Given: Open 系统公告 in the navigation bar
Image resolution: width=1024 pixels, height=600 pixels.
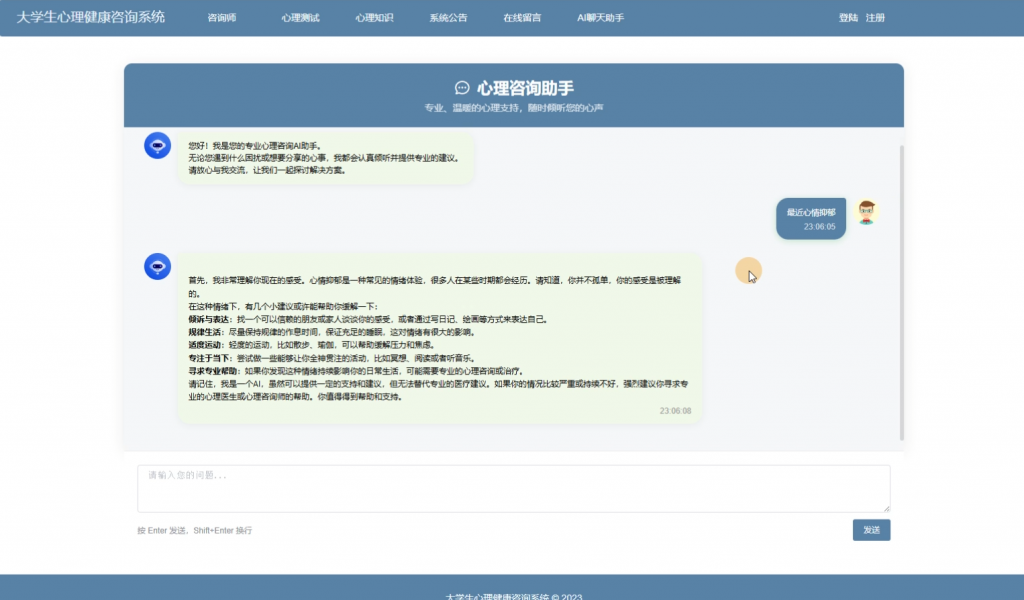Looking at the screenshot, I should pyautogui.click(x=448, y=18).
